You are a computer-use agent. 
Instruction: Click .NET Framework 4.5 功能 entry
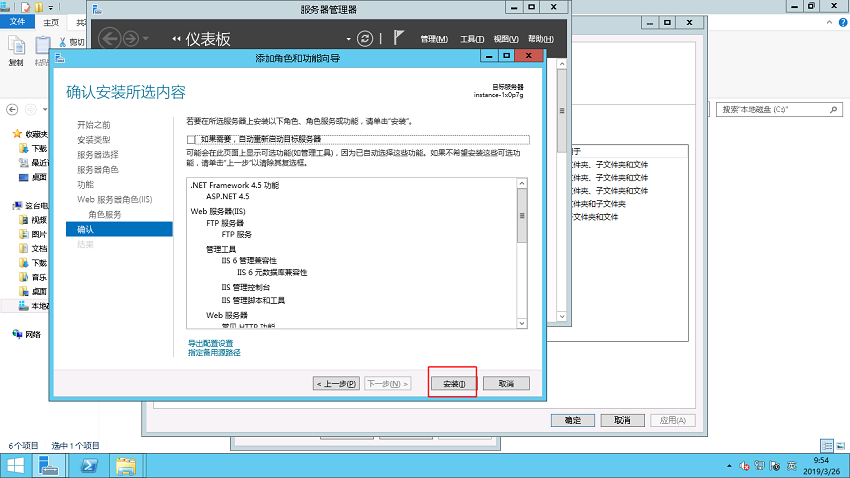coord(235,185)
